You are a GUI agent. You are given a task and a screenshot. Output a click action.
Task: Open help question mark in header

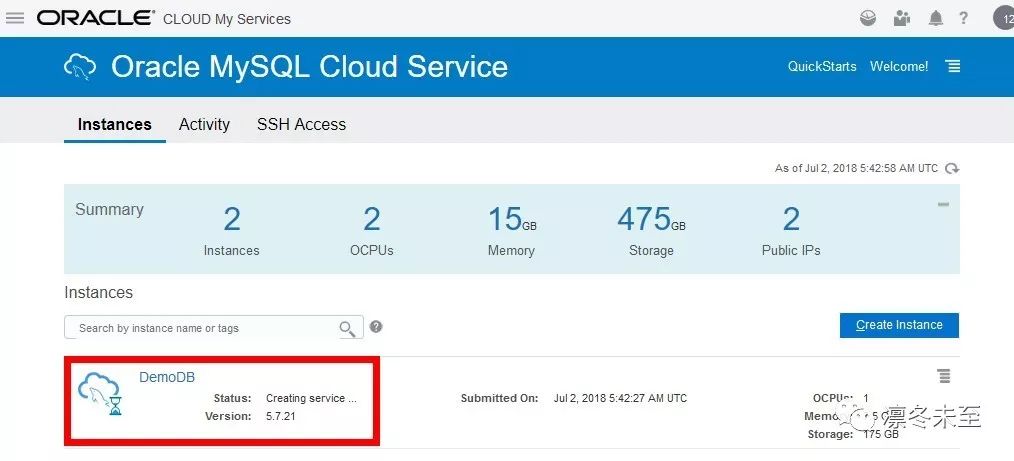click(964, 18)
